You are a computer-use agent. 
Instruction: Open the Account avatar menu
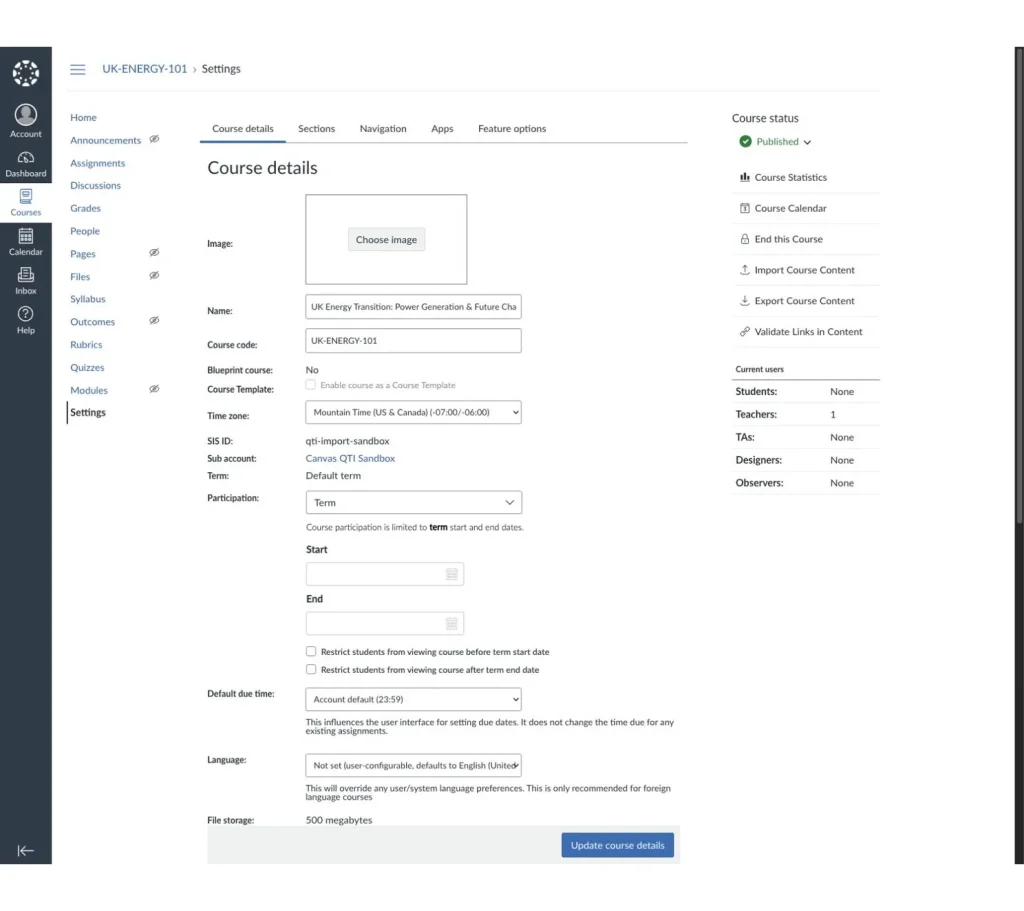point(25,121)
